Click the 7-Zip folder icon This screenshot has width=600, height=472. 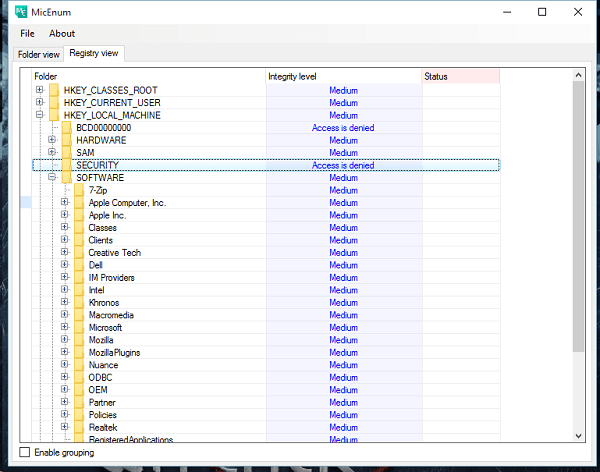click(x=79, y=190)
